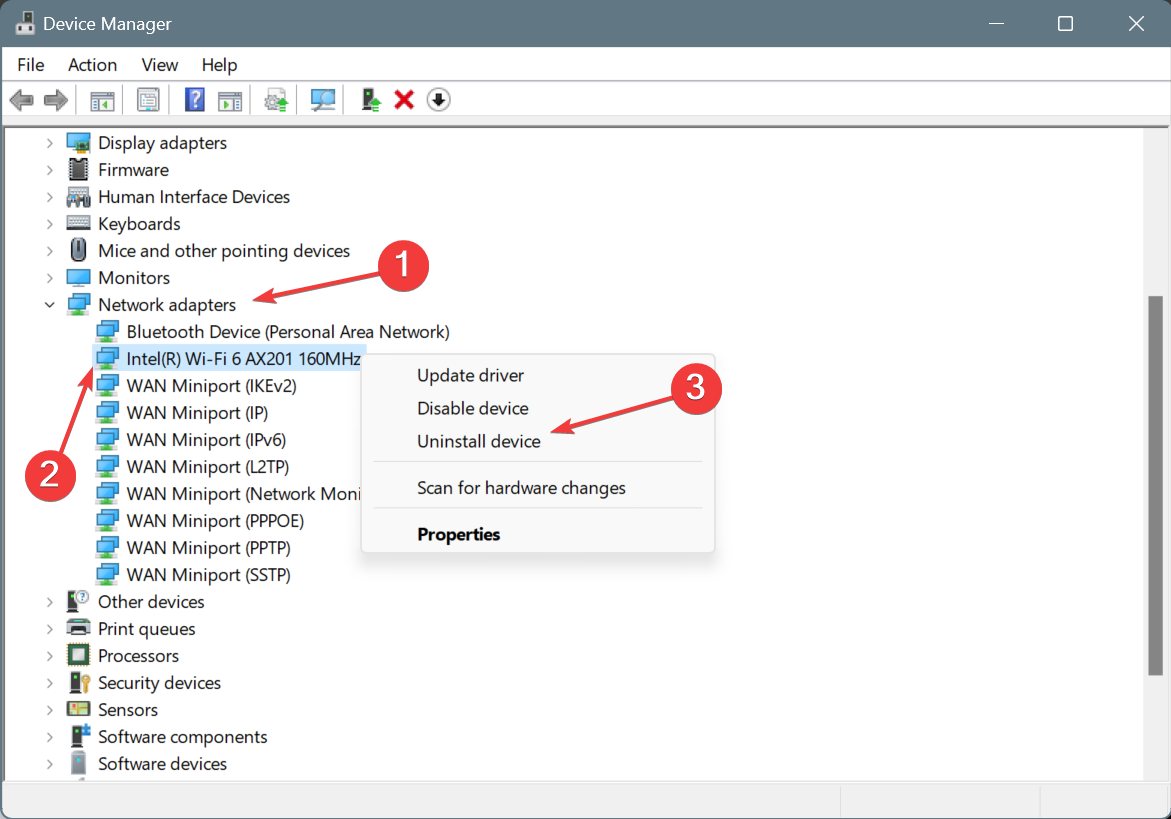This screenshot has height=819, width=1171.
Task: Open the Action menu
Action: (x=92, y=65)
